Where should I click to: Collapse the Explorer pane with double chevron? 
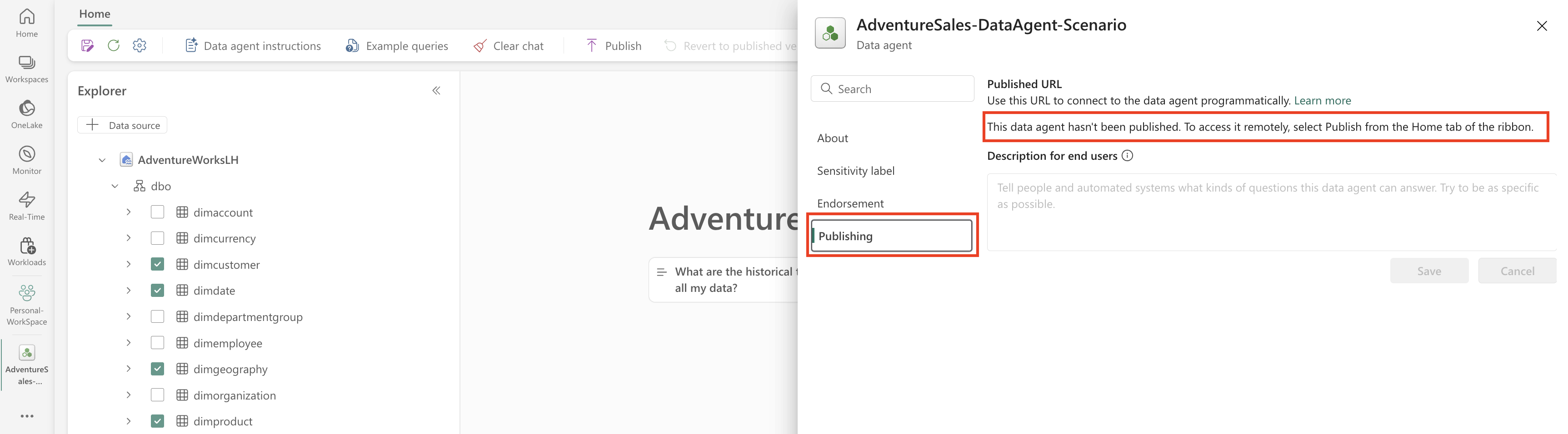tap(436, 91)
